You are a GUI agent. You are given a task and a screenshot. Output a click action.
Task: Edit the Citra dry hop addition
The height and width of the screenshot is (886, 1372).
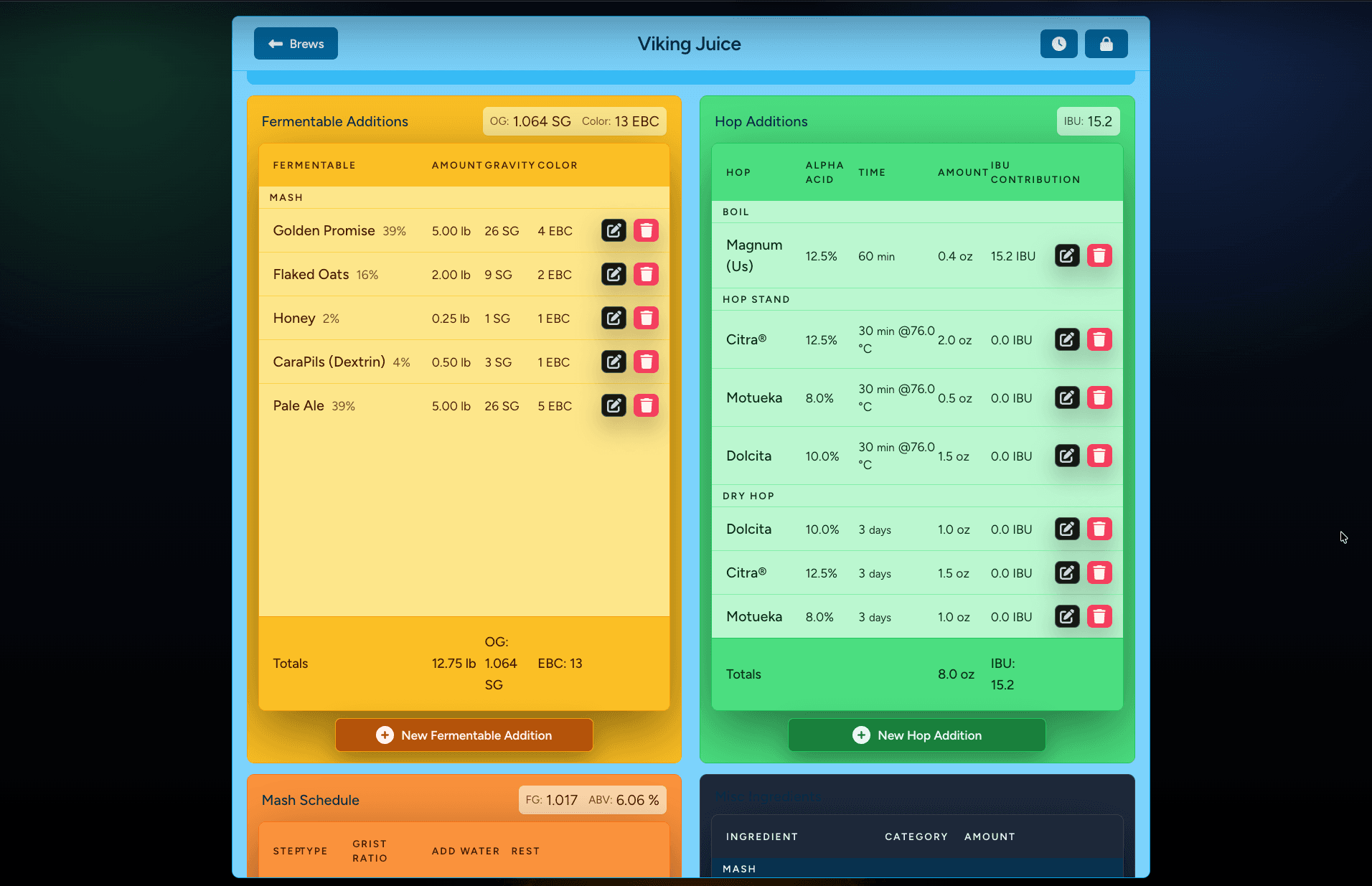pos(1067,572)
